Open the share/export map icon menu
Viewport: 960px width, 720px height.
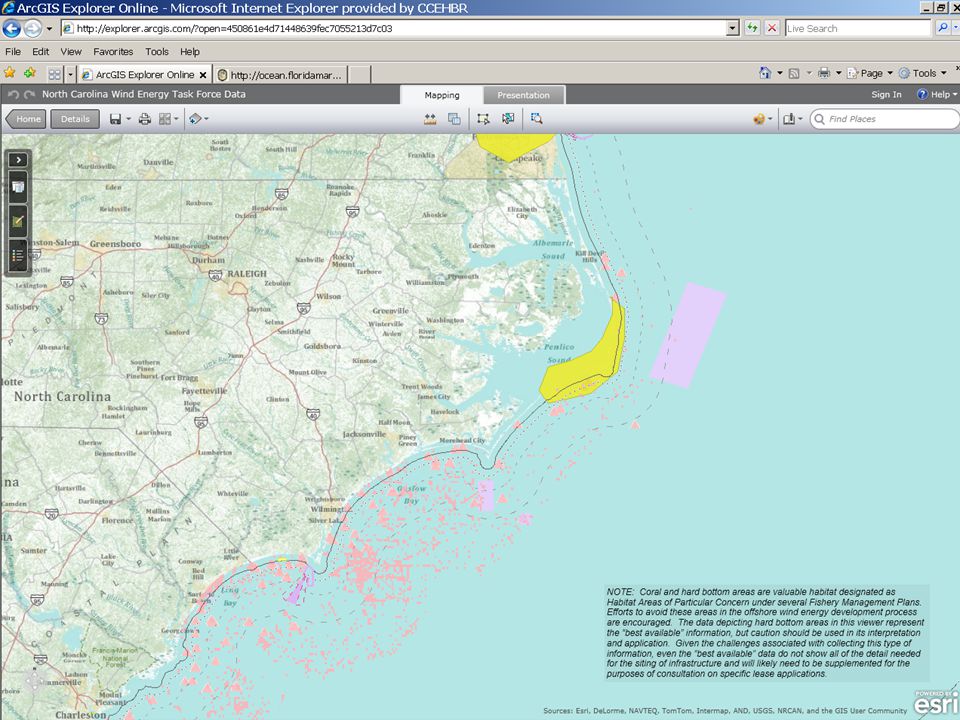[790, 119]
